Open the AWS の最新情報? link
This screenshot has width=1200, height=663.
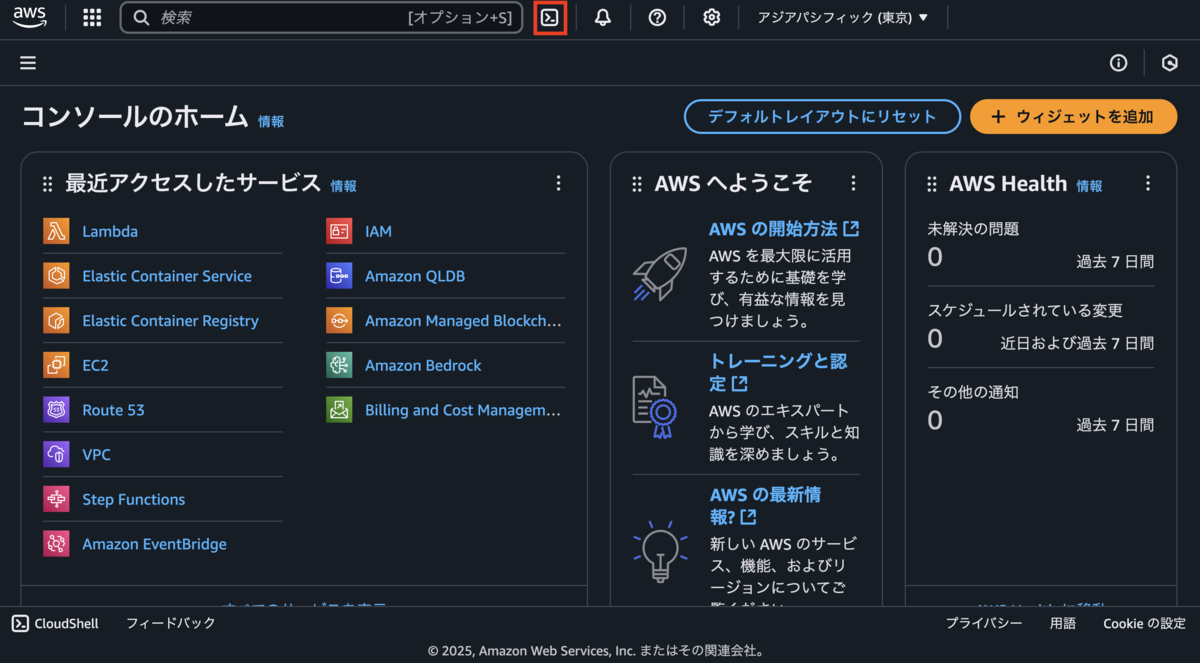click(x=765, y=505)
